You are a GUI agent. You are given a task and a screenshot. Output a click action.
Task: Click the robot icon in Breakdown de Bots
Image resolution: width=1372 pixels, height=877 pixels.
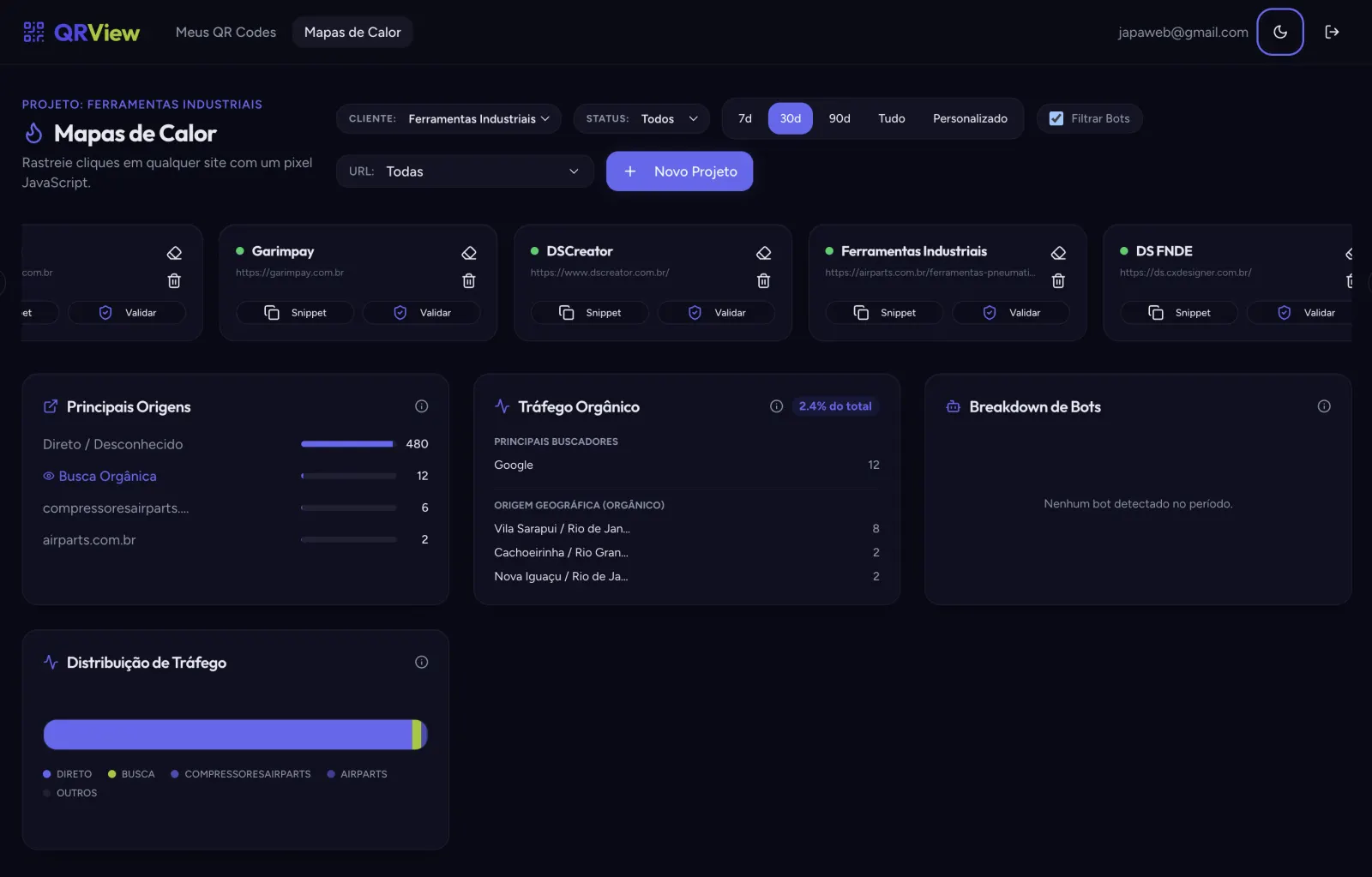(x=954, y=406)
